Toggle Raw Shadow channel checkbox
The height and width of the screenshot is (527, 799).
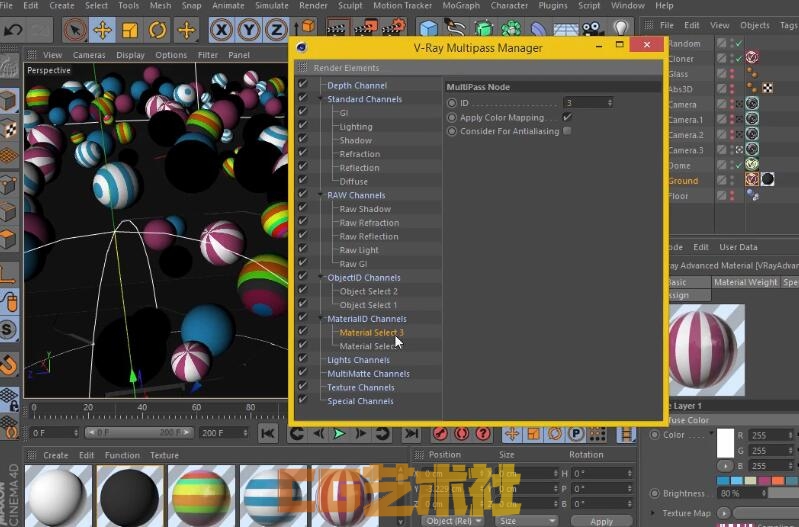[x=303, y=207]
